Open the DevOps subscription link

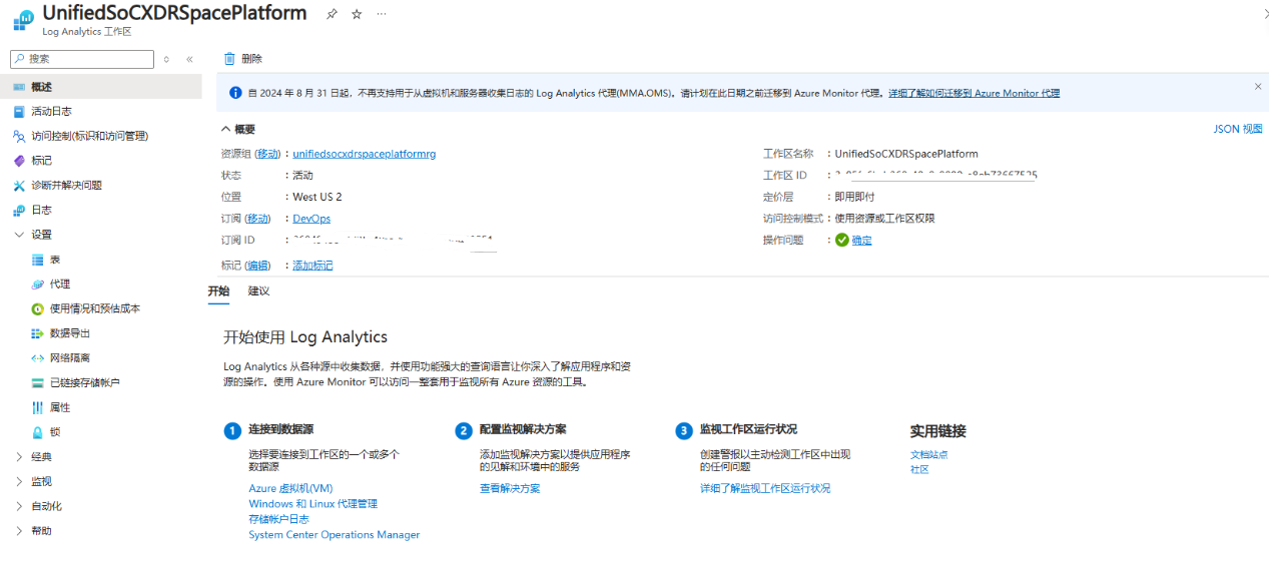(312, 218)
